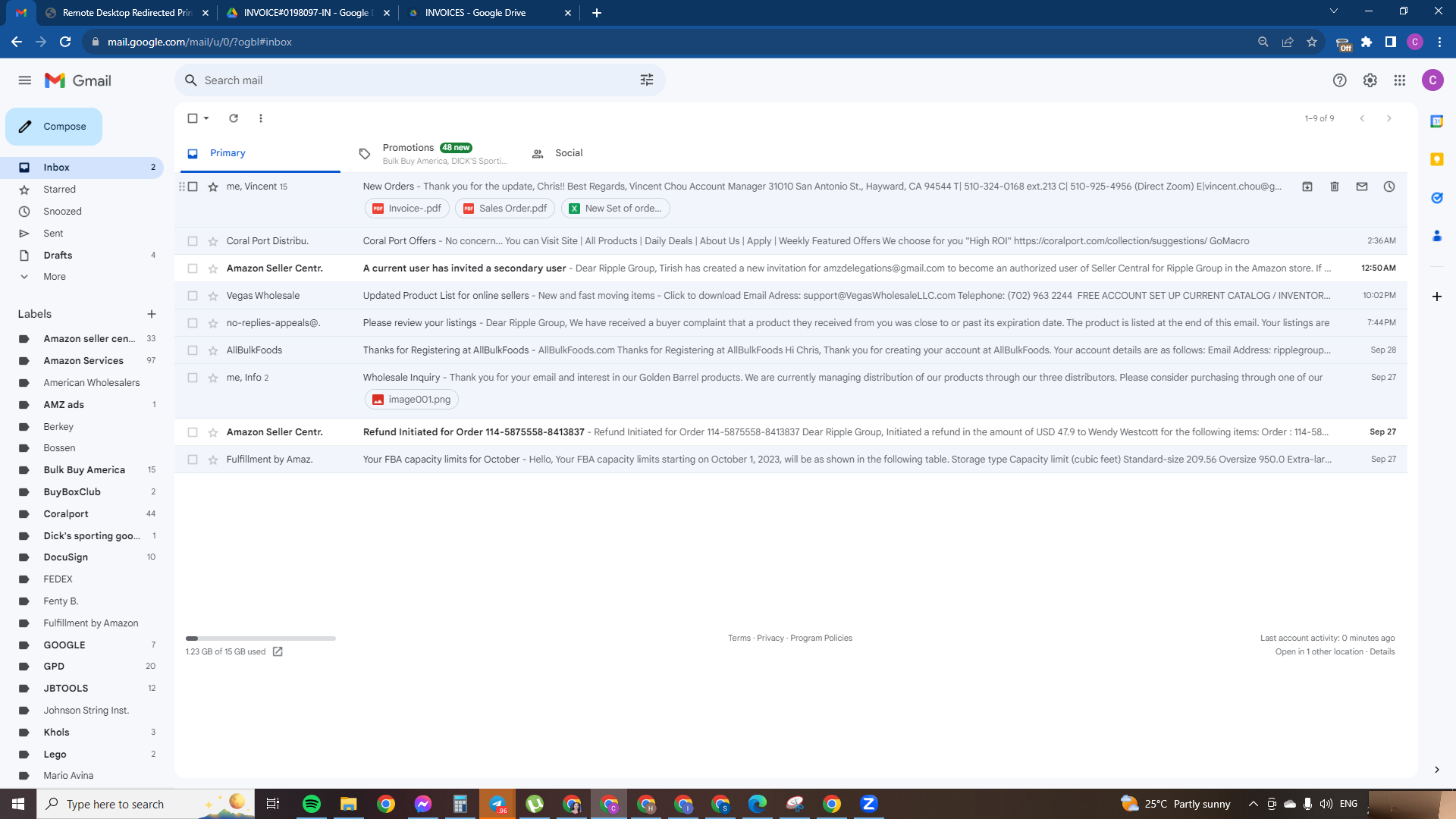
Task: Open the Google account avatar menu
Action: tap(1432, 80)
